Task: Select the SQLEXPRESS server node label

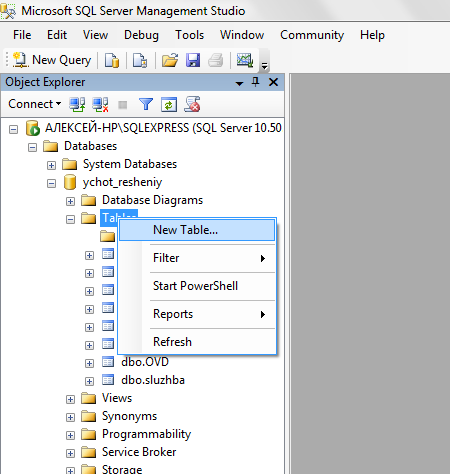Action: coord(163,128)
